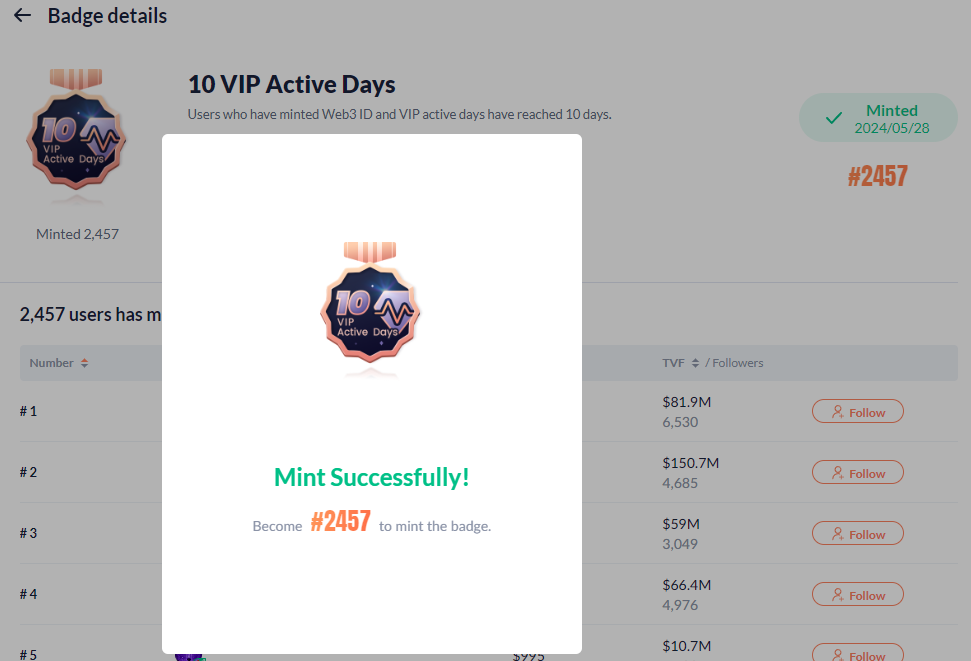Viewport: 971px width, 661px height.
Task: Select the # 1 row number cell
Action: 28,411
